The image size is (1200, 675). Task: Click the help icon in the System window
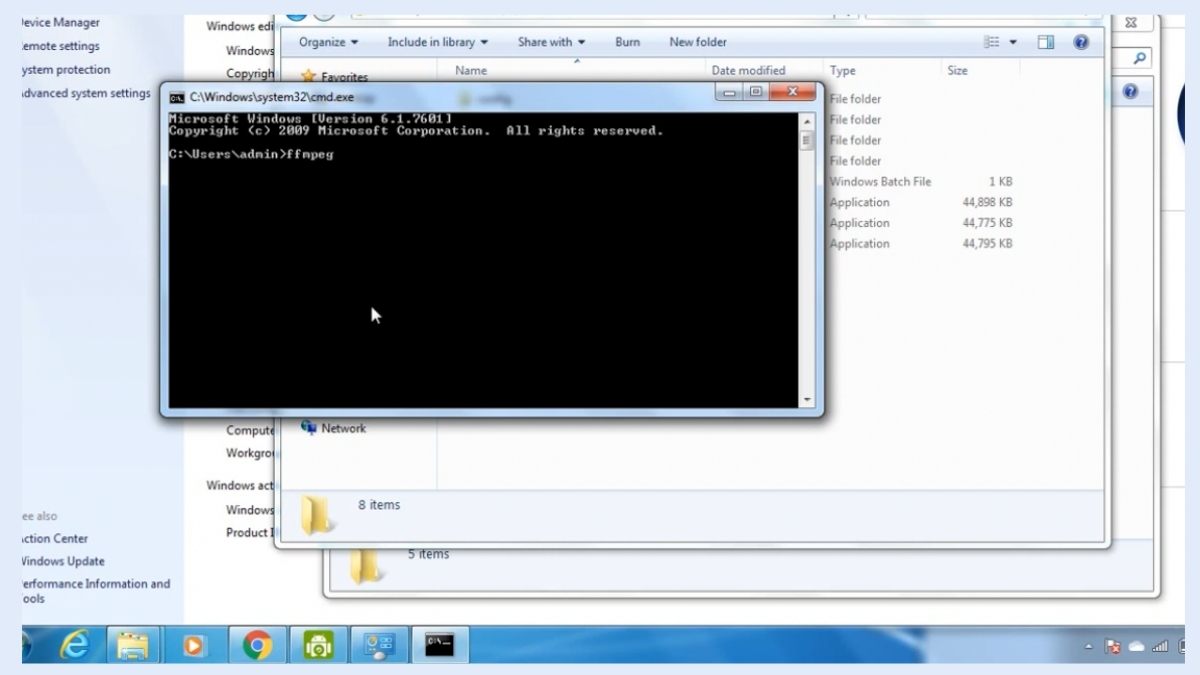[x=1130, y=91]
